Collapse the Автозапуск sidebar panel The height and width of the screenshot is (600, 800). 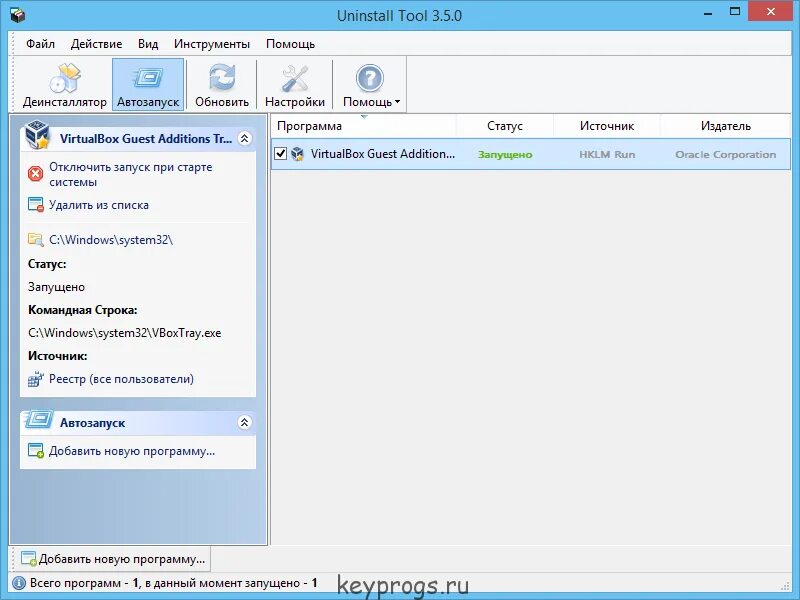click(x=245, y=422)
